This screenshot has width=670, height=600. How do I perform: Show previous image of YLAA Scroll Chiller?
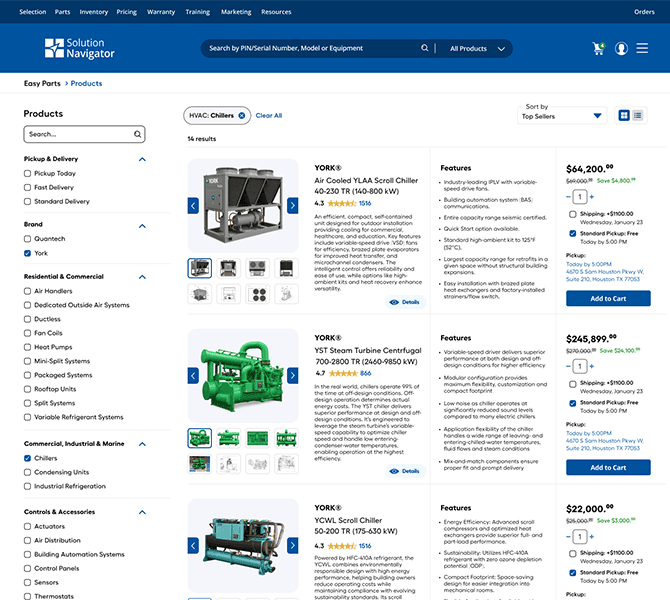click(x=193, y=206)
